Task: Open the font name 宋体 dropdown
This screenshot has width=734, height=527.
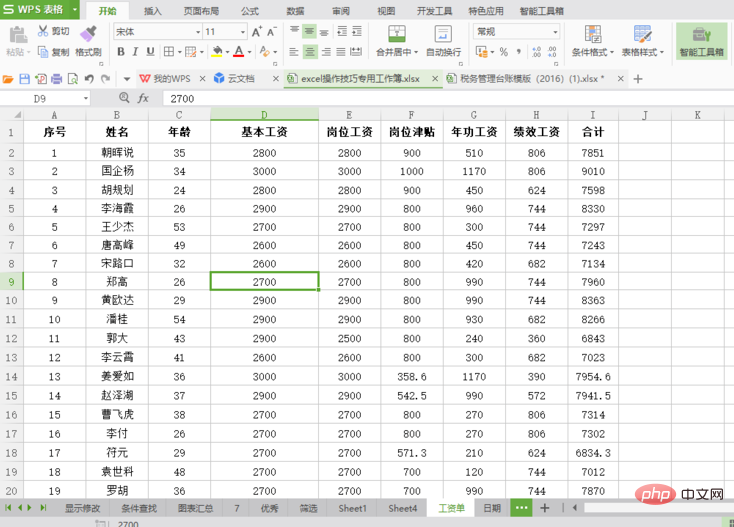Action: click(x=198, y=32)
